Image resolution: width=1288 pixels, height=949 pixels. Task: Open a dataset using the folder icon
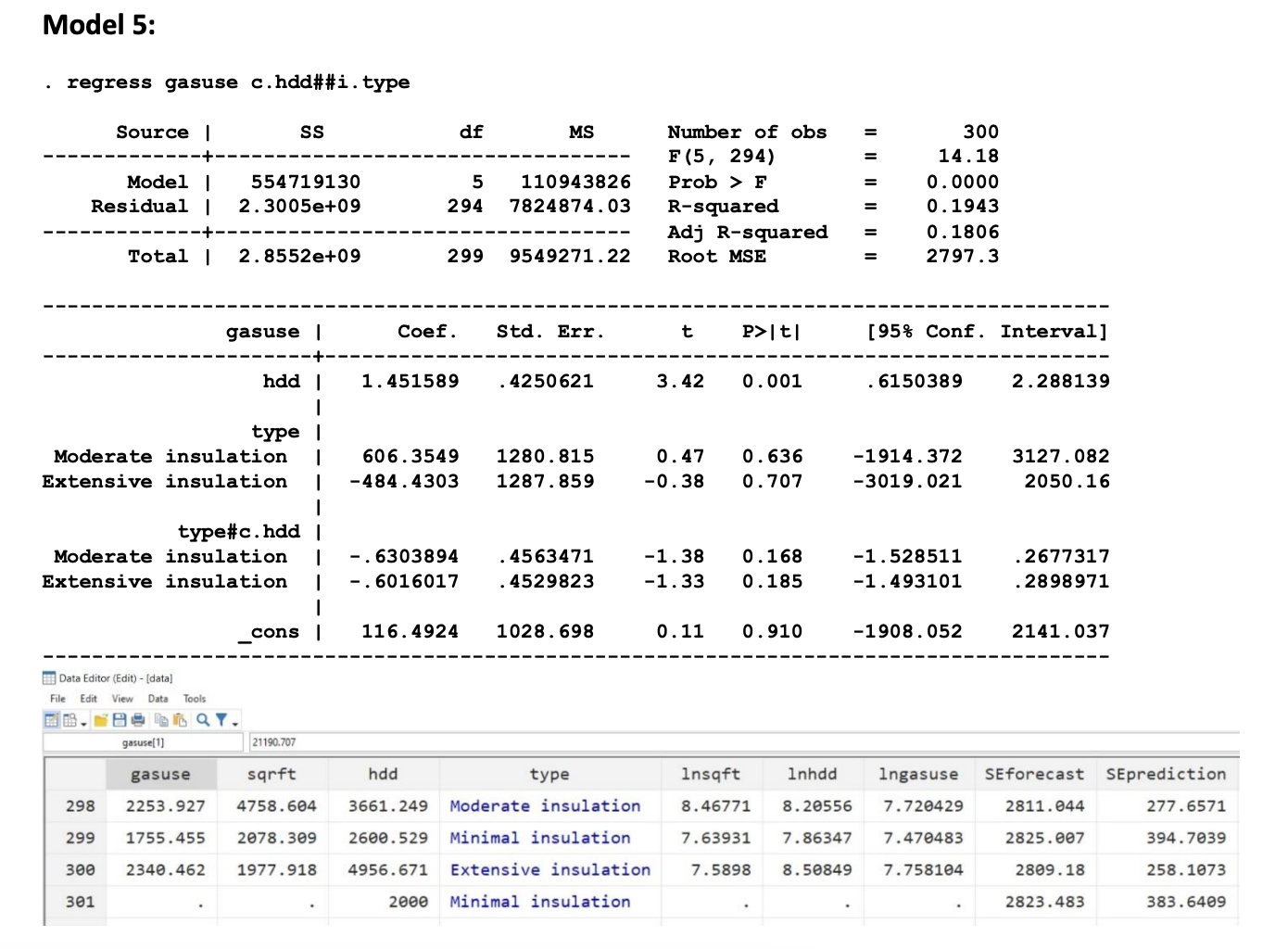pos(101,719)
